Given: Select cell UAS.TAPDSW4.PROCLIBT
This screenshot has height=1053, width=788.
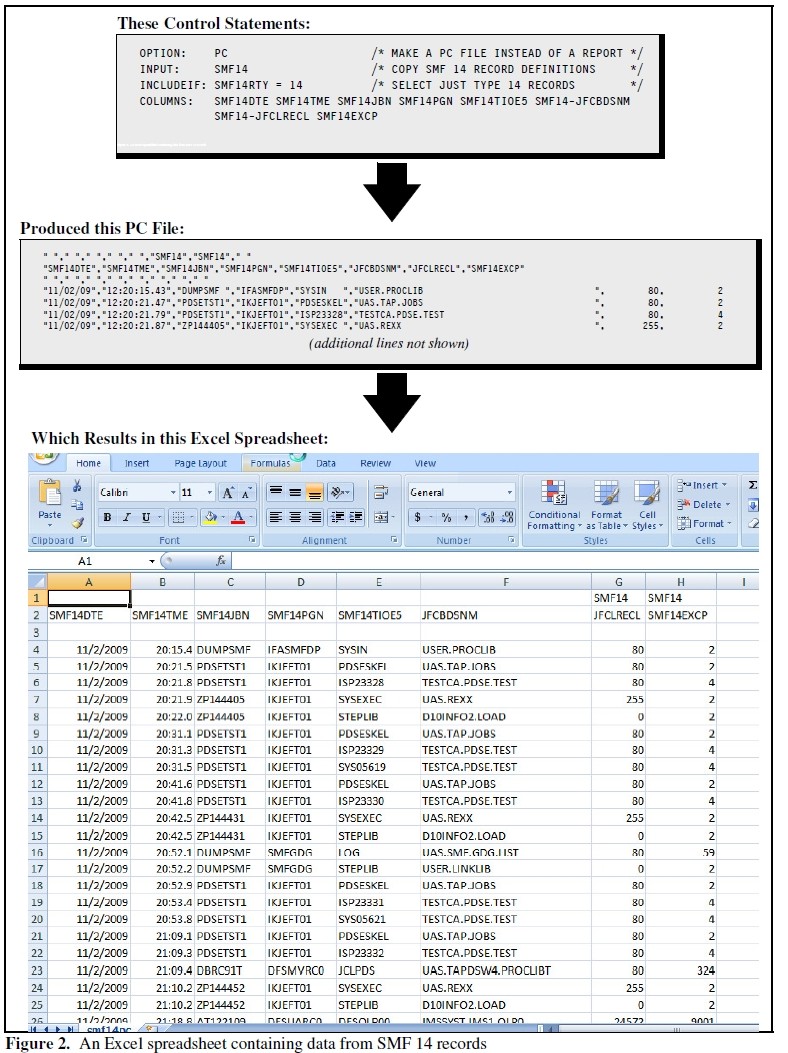Looking at the screenshot, I should (x=506, y=971).
